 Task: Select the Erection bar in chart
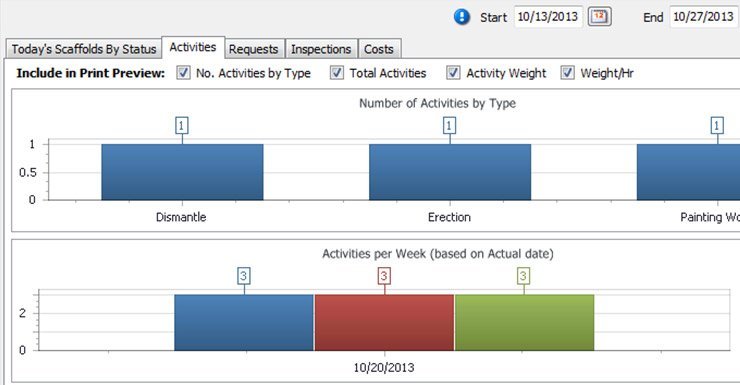click(x=450, y=172)
